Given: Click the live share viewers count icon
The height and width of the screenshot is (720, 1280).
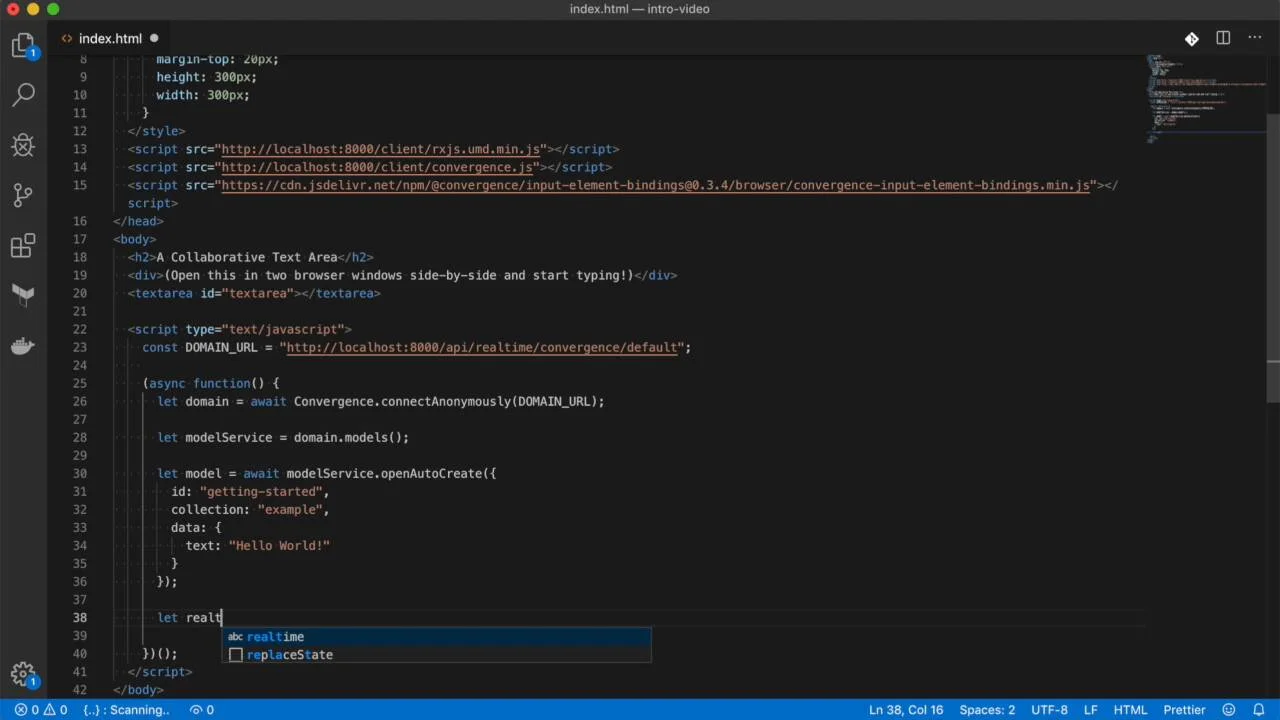Looking at the screenshot, I should tap(202, 710).
